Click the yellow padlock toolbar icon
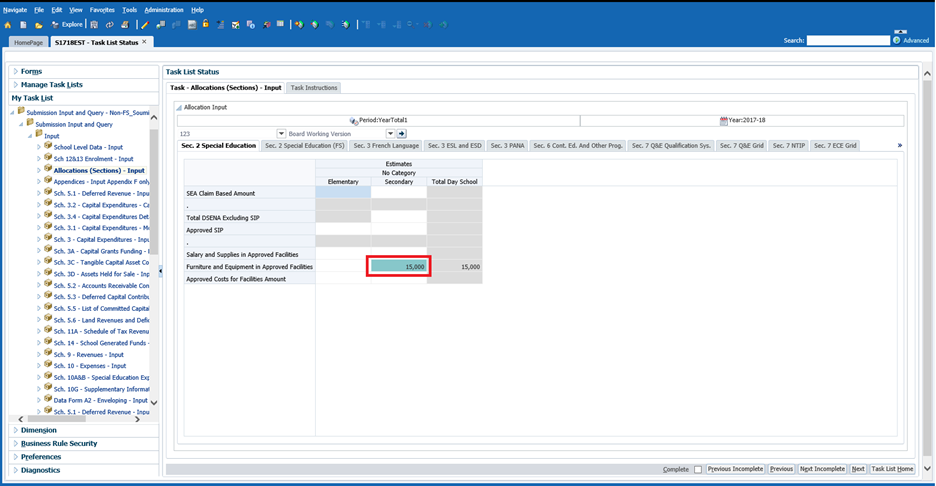Viewport: 936px width, 486px height. click(206, 24)
